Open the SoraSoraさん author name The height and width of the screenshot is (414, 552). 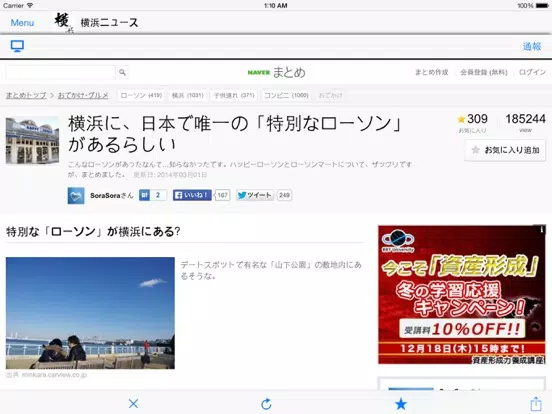(x=112, y=196)
